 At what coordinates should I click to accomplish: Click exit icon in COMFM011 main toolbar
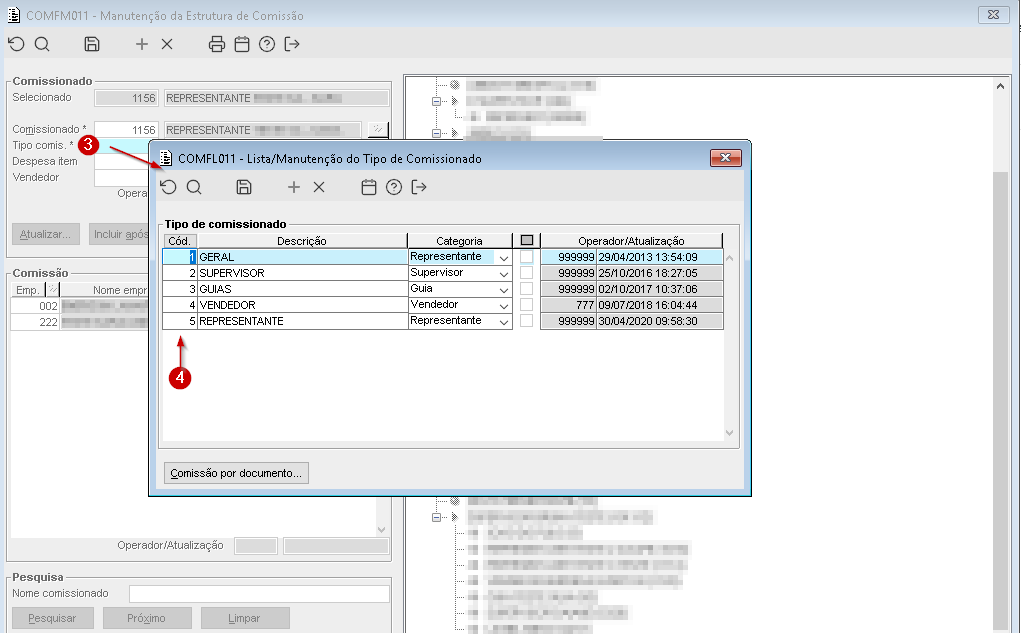[x=292, y=44]
